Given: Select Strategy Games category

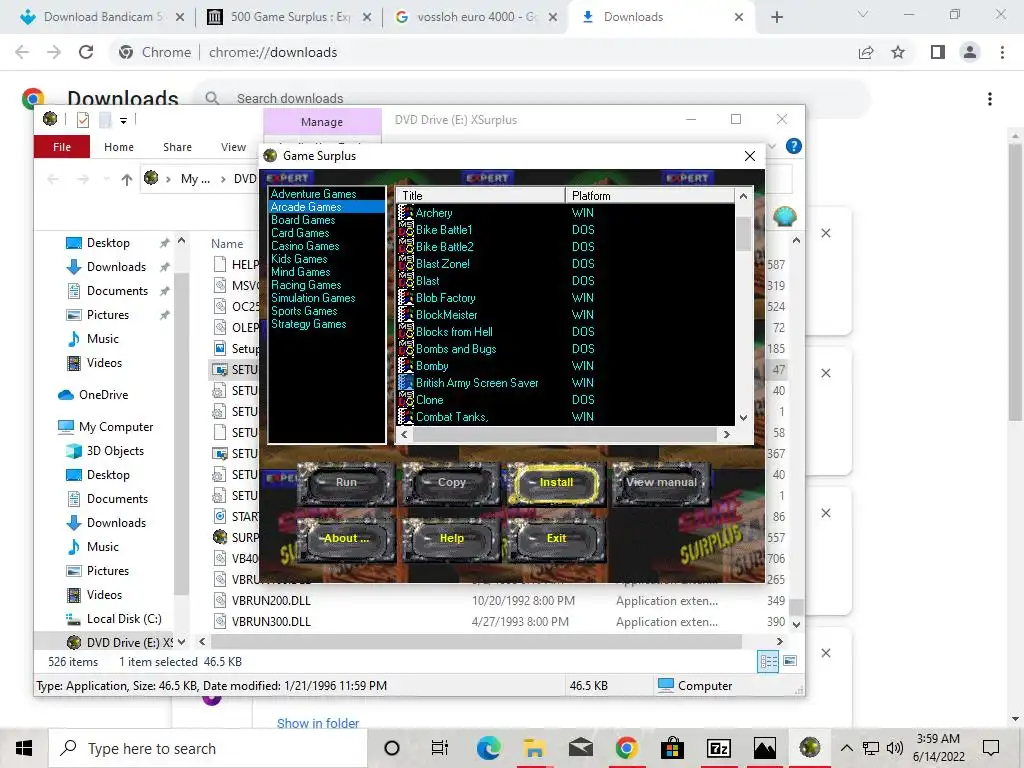Looking at the screenshot, I should pyautogui.click(x=308, y=325).
